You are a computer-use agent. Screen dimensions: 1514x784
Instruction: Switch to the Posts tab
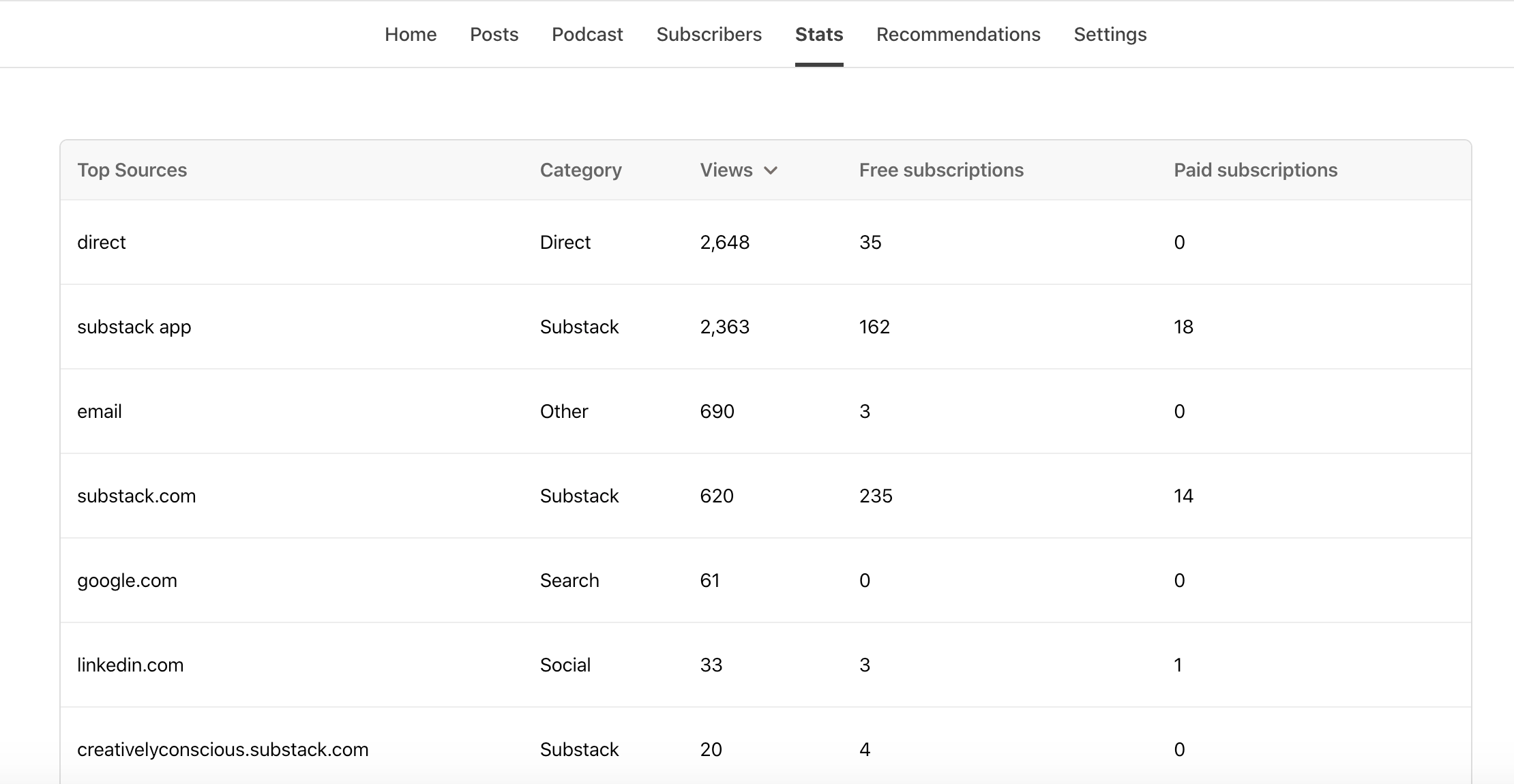tap(494, 34)
